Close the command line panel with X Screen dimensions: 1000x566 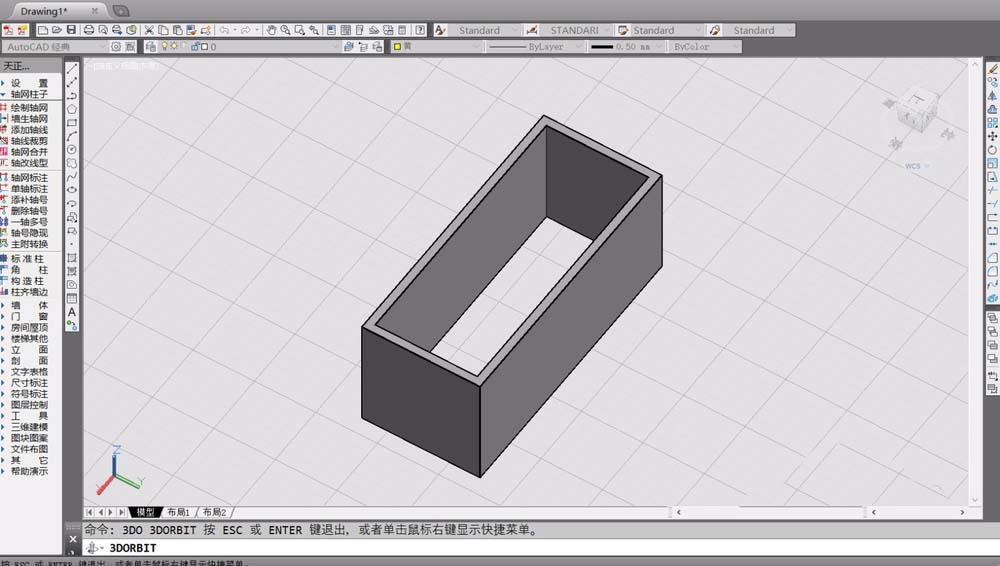[x=73, y=539]
